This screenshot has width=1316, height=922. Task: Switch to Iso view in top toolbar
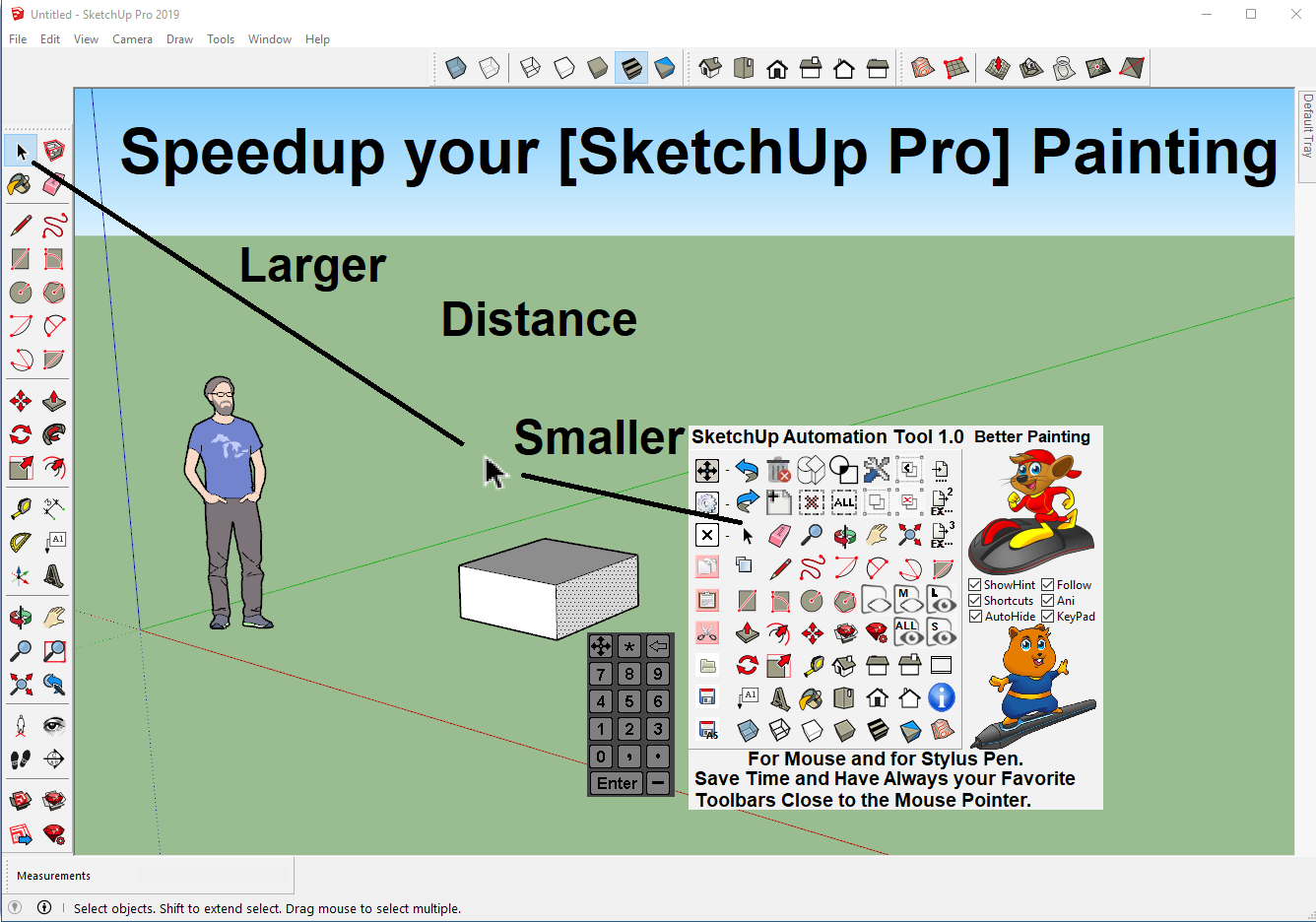[x=710, y=68]
